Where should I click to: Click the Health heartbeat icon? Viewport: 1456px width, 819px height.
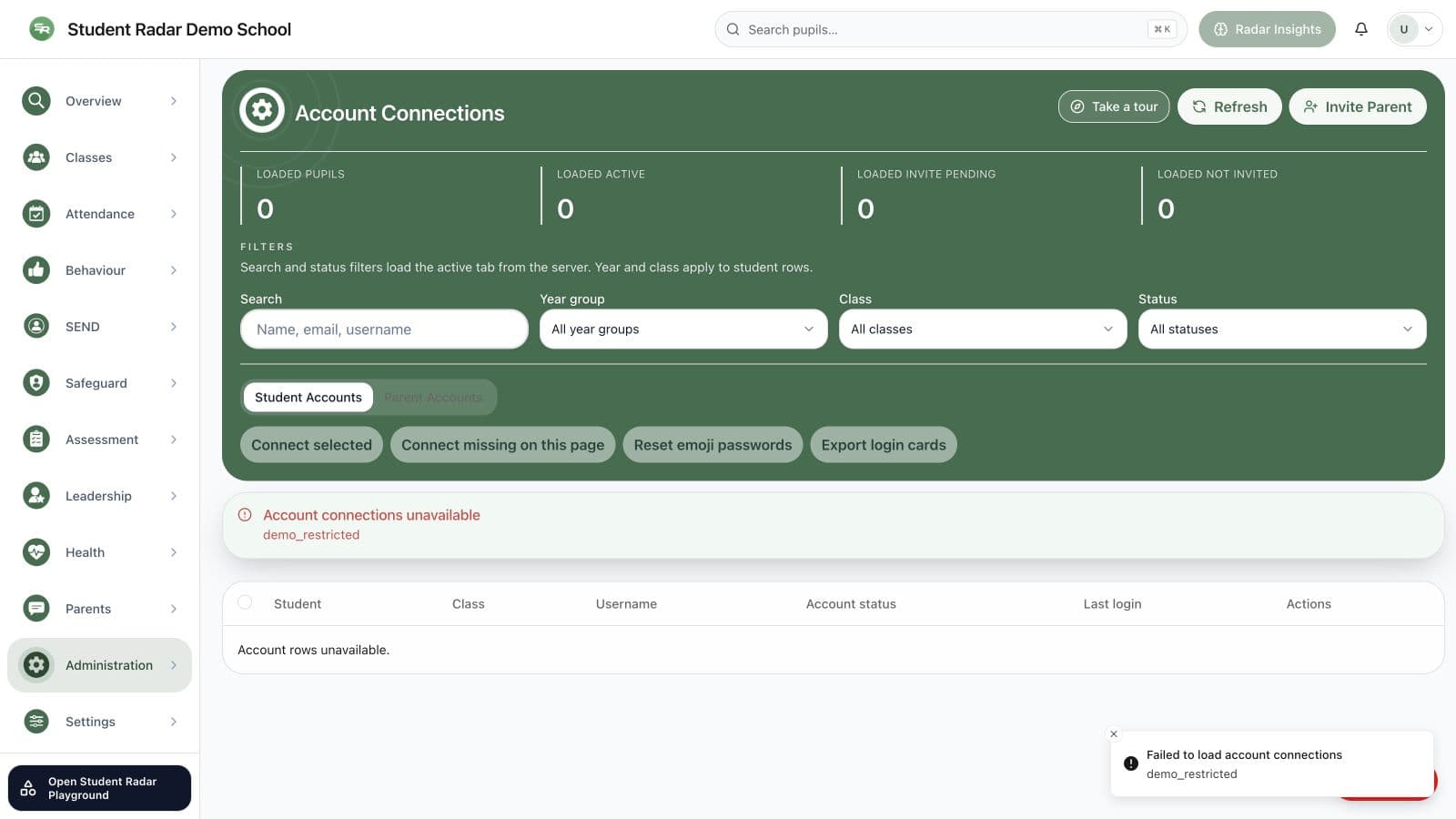point(36,552)
